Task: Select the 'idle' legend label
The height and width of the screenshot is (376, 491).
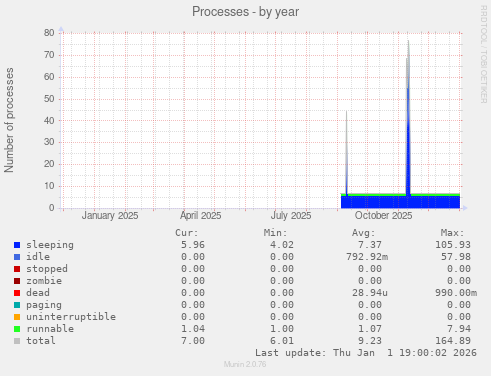Action: tap(38, 257)
